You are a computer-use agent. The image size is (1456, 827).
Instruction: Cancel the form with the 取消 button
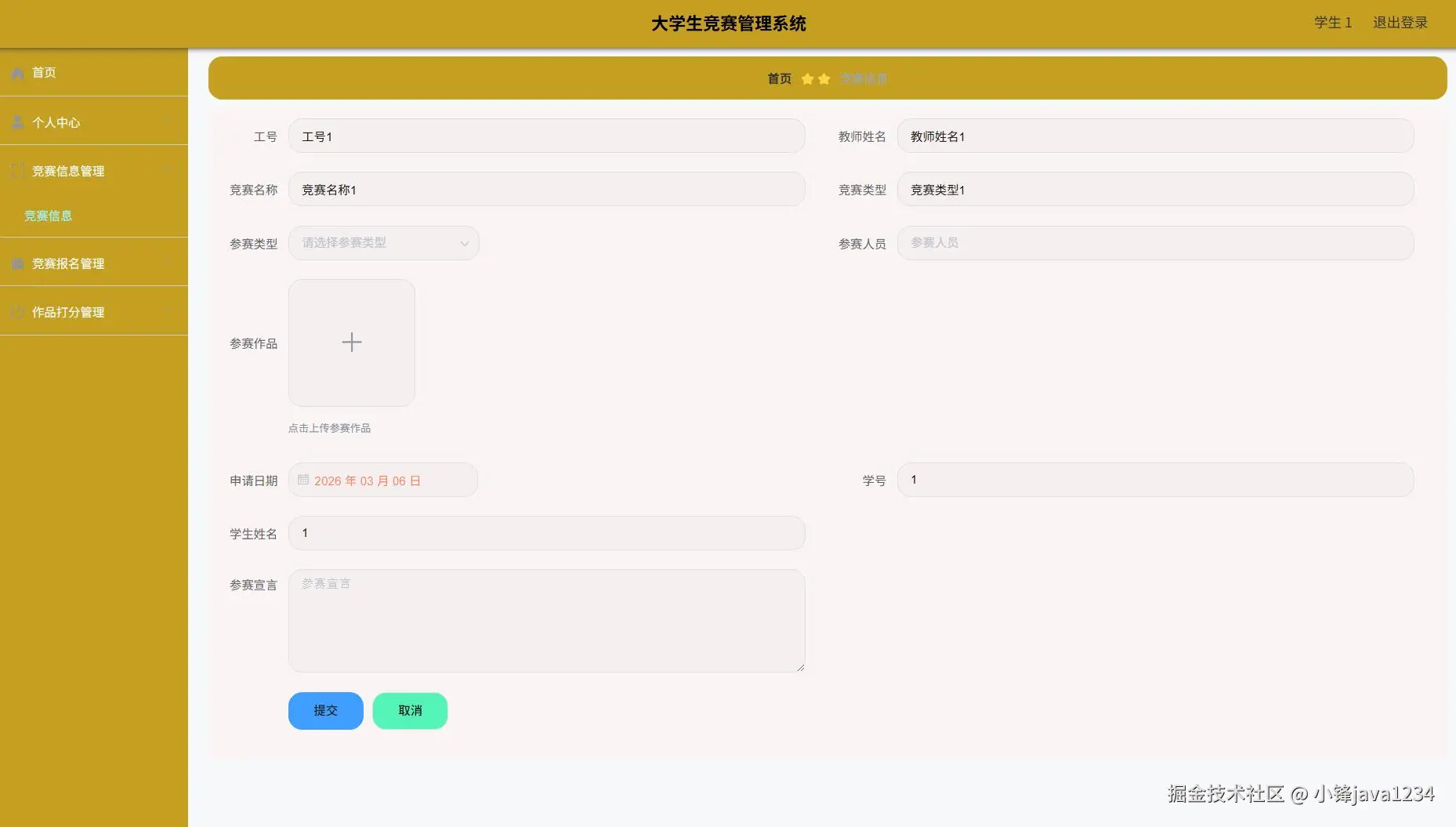click(x=410, y=711)
